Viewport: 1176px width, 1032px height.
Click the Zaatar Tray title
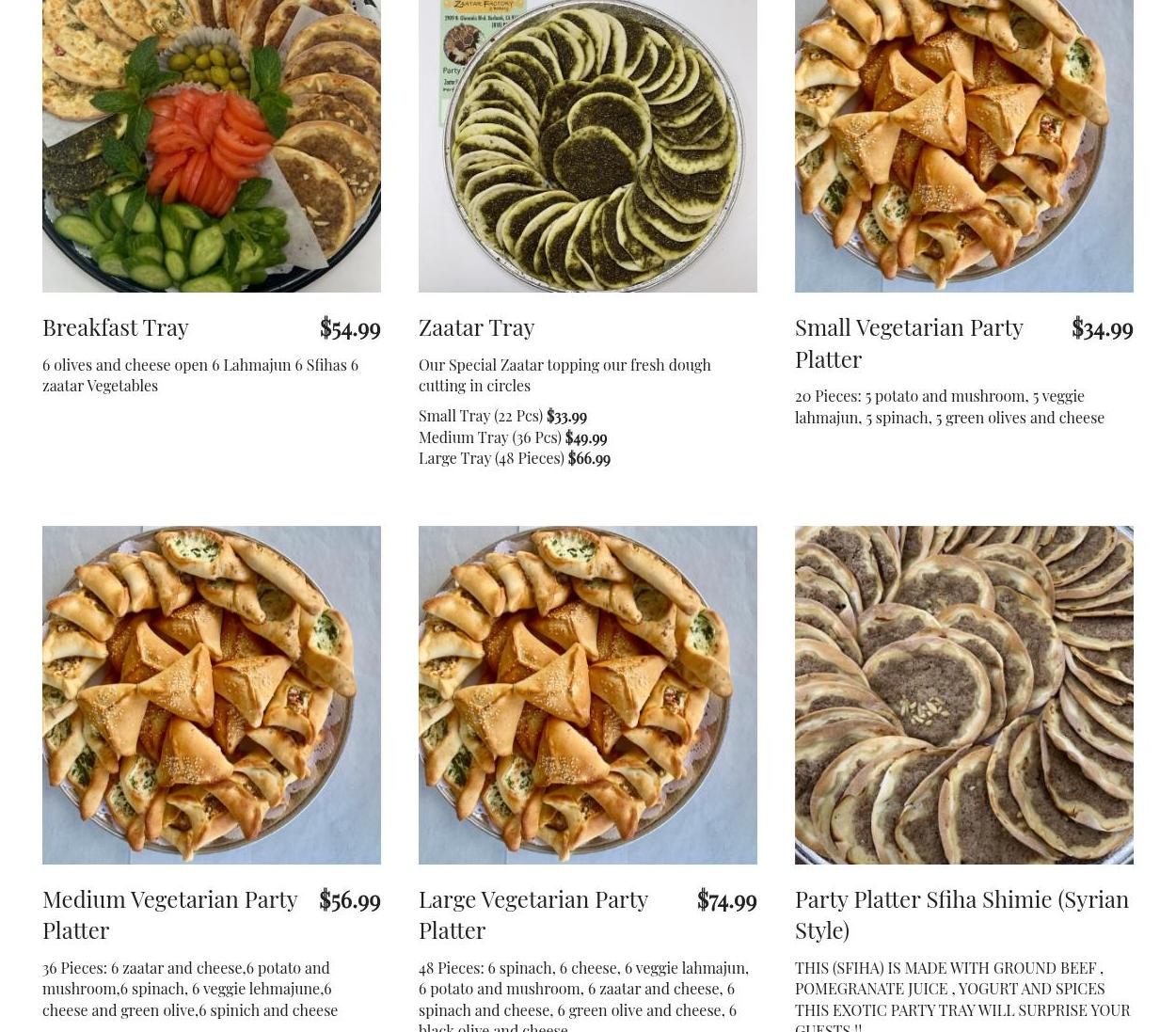point(476,327)
